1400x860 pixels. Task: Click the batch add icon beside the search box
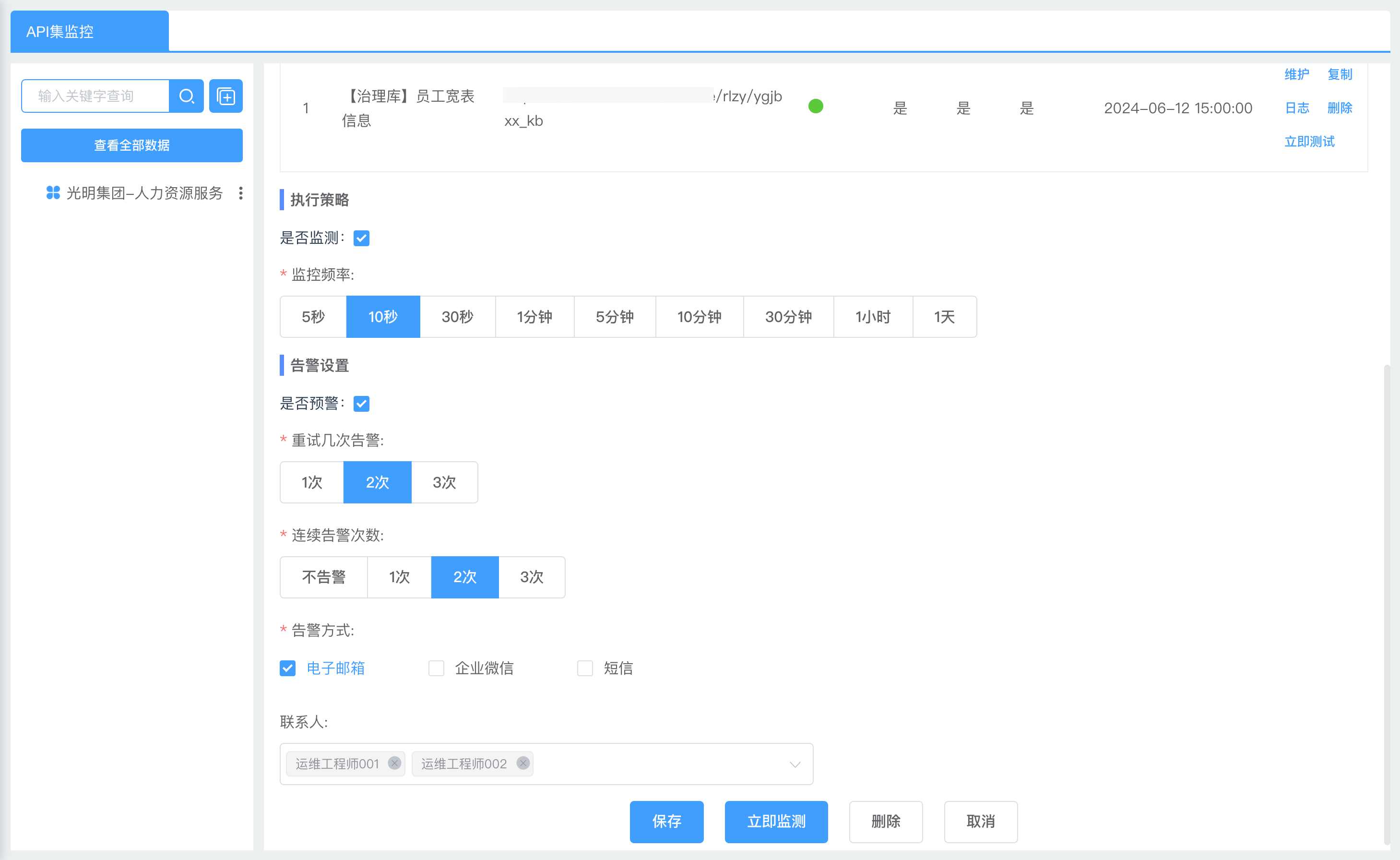(226, 96)
